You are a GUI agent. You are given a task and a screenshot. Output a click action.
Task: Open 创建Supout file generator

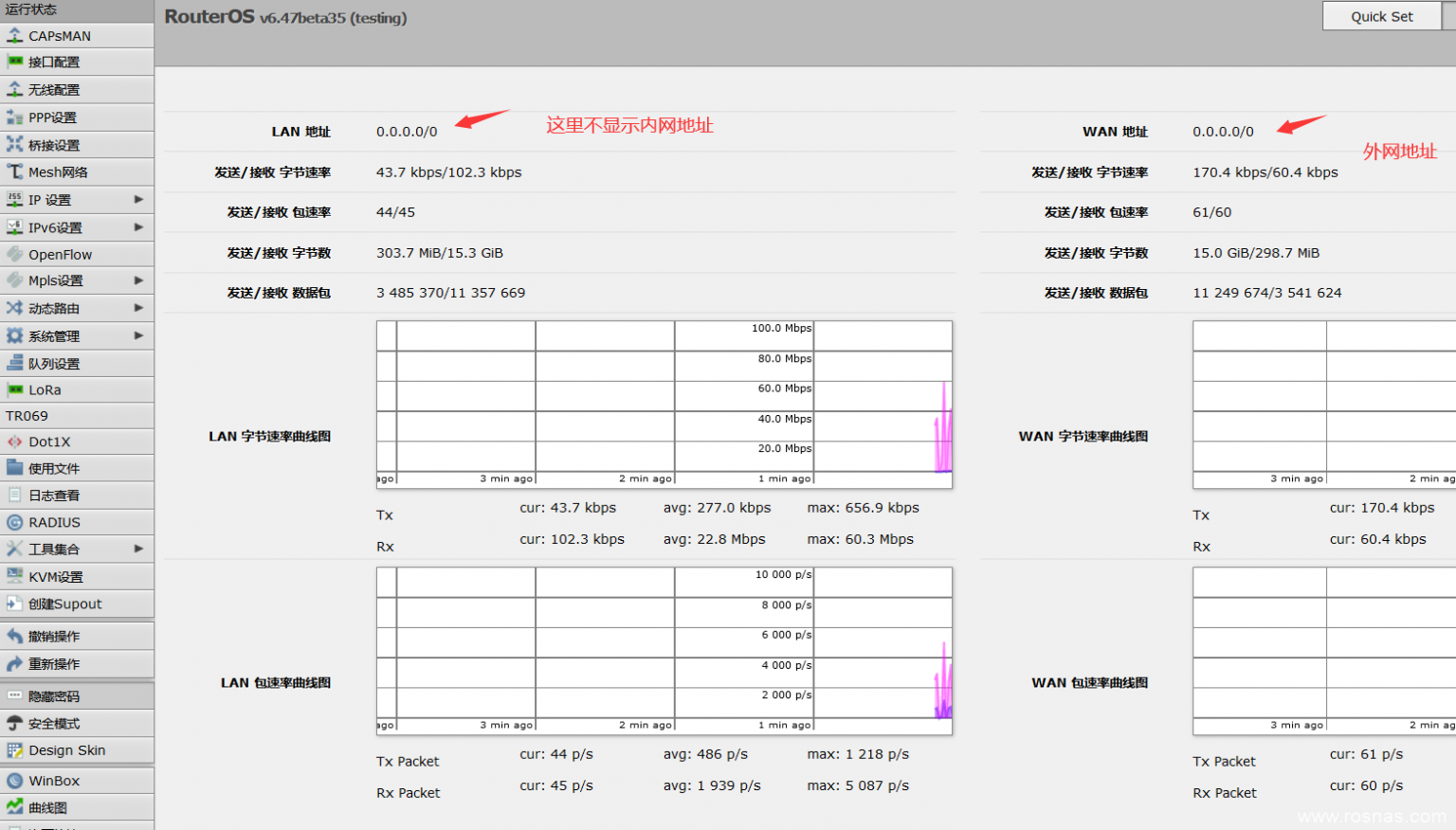(x=64, y=604)
